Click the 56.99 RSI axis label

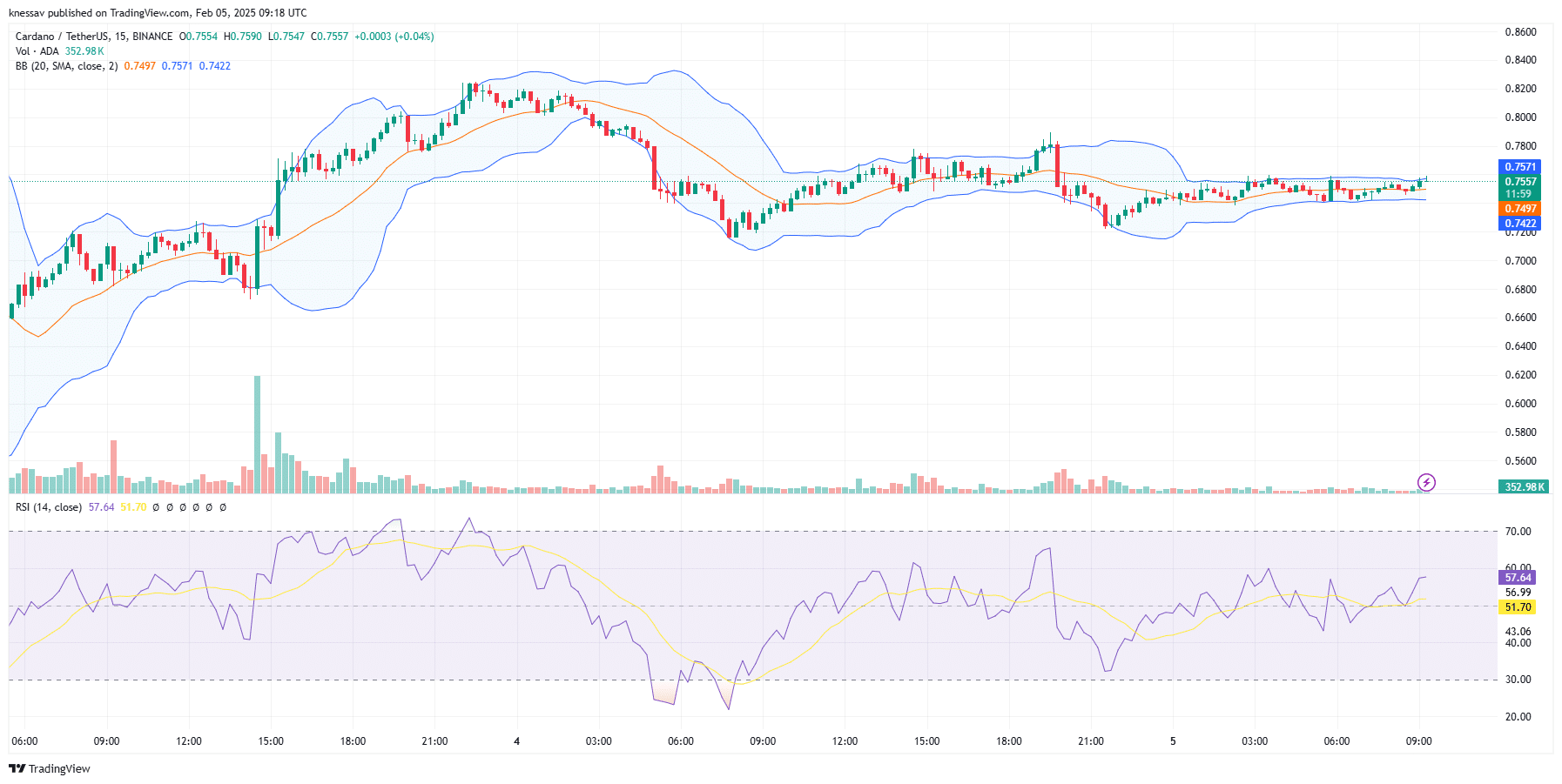1518,593
